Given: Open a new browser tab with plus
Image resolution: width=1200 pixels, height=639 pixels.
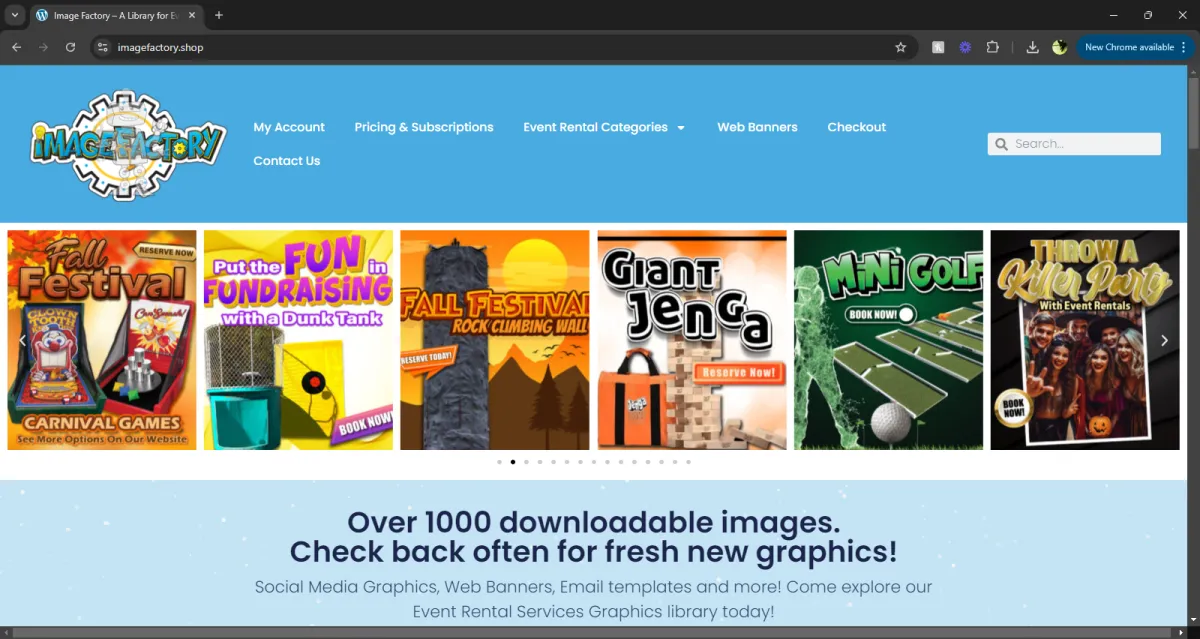Looking at the screenshot, I should [219, 15].
